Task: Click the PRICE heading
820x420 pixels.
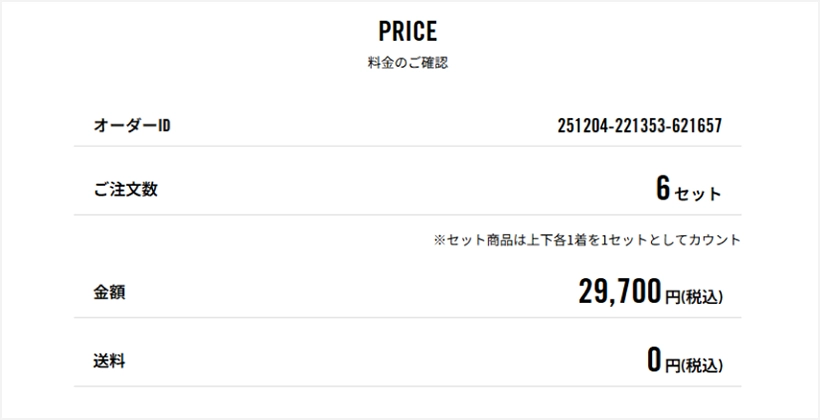Action: (x=408, y=31)
